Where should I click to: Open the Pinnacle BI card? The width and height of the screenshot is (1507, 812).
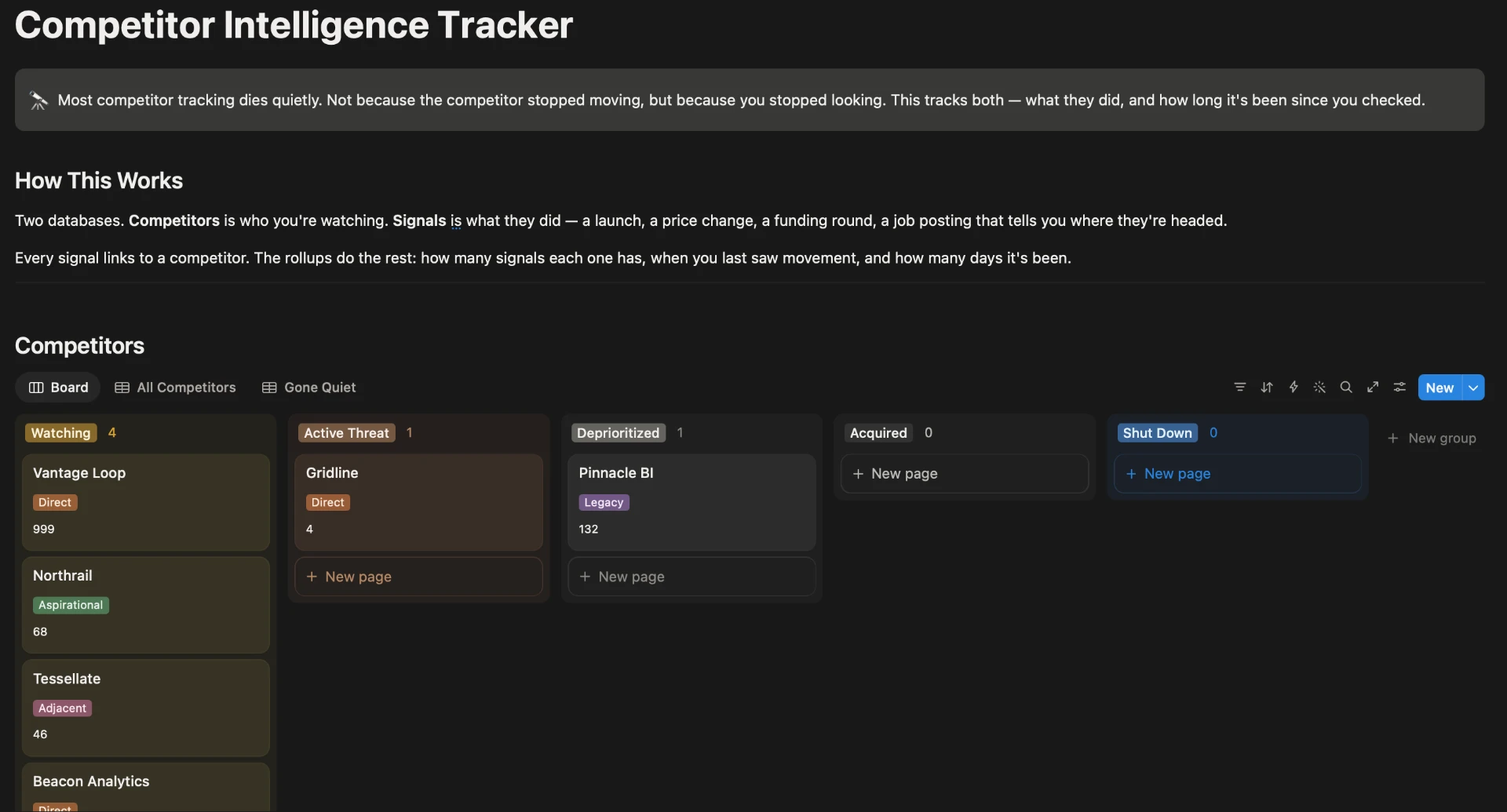[691, 502]
